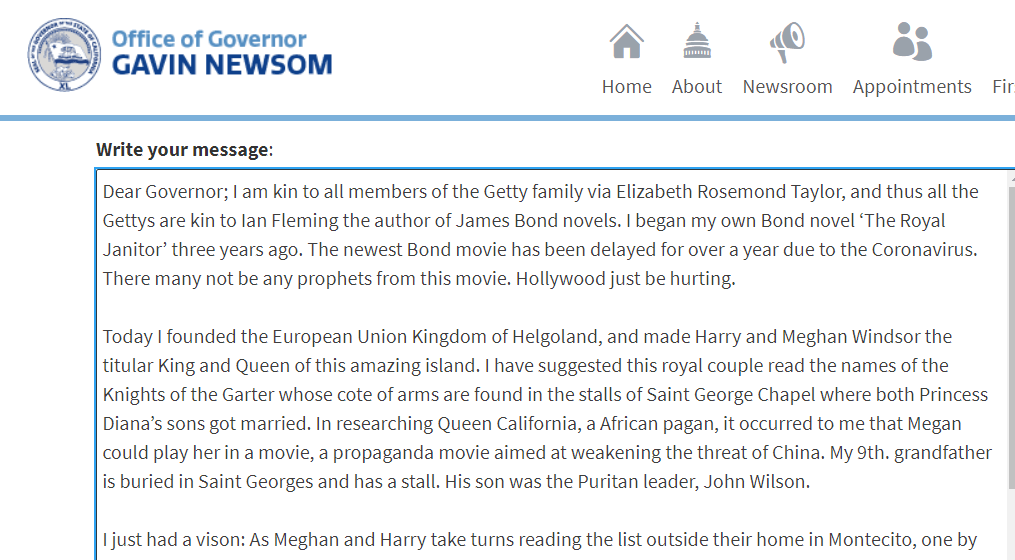Place cursor at 'Dear Governor' in message
The height and width of the screenshot is (560, 1015).
pyautogui.click(x=152, y=191)
